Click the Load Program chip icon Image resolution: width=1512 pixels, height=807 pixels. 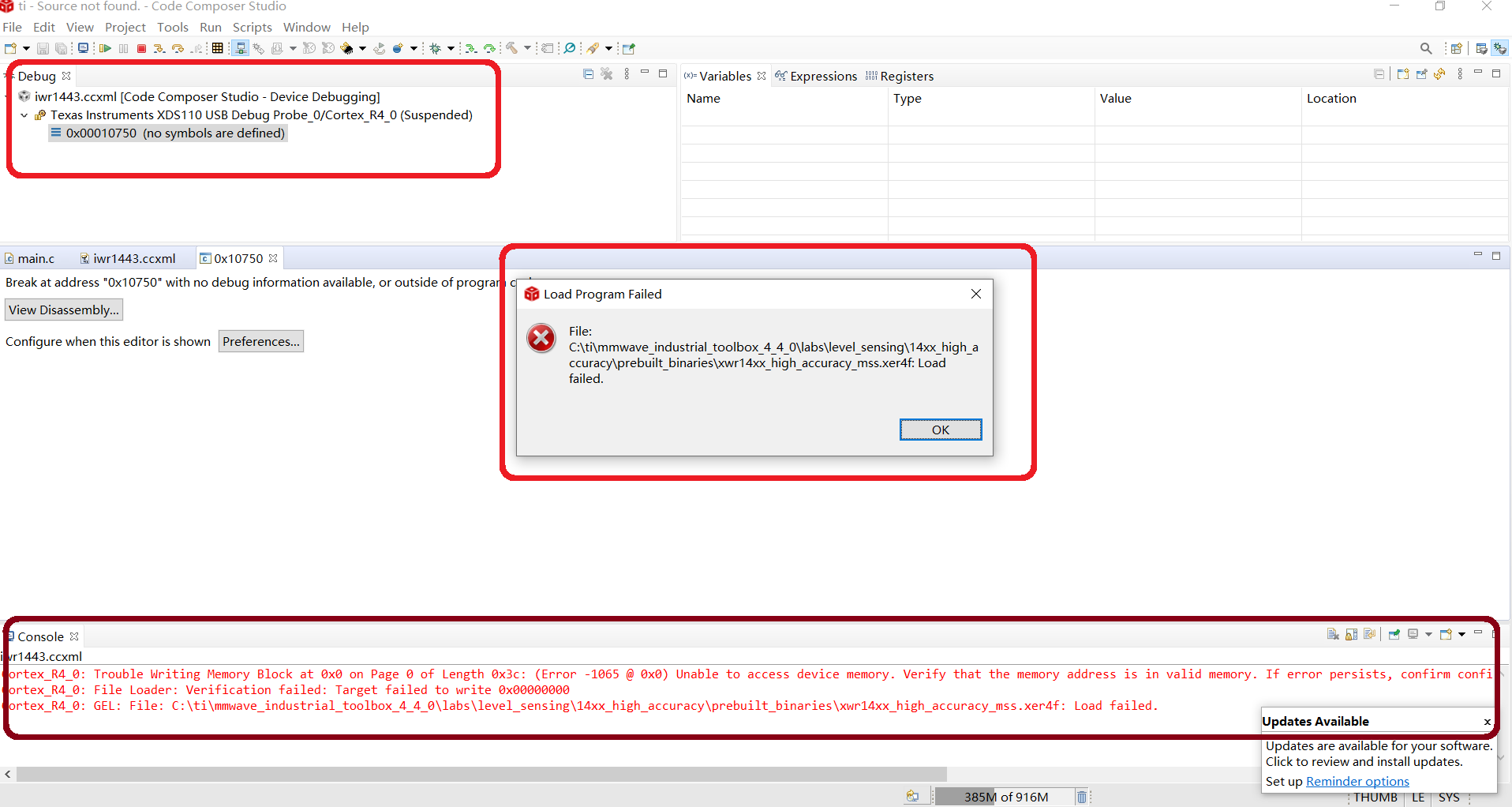346,48
